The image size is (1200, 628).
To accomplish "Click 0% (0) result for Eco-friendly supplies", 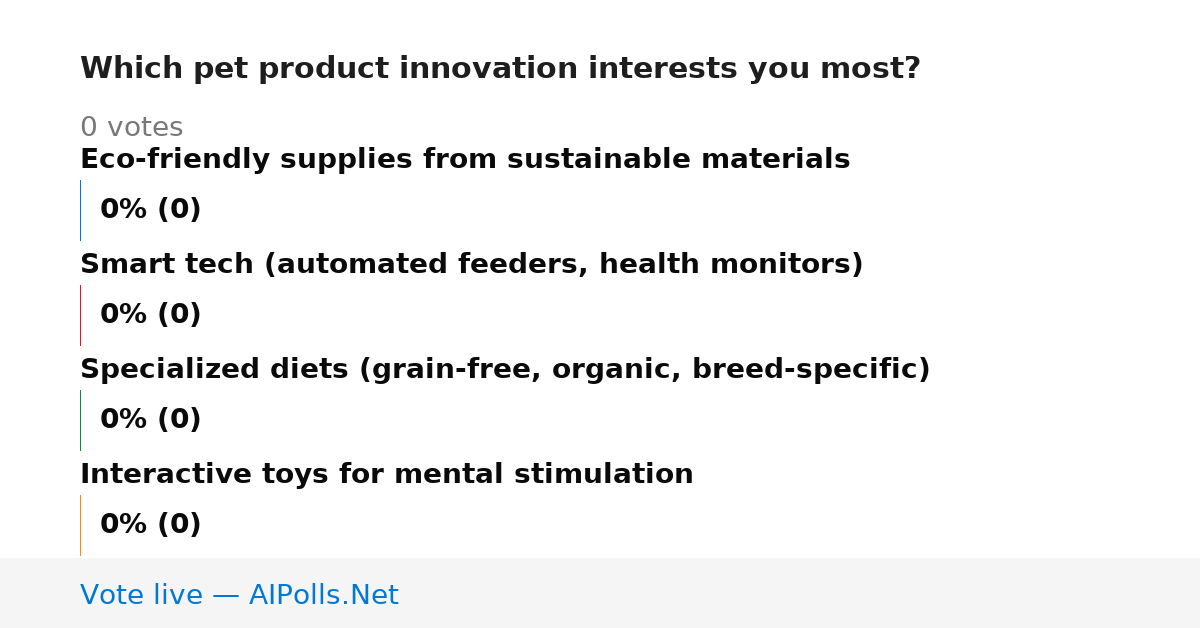I will pyautogui.click(x=151, y=210).
